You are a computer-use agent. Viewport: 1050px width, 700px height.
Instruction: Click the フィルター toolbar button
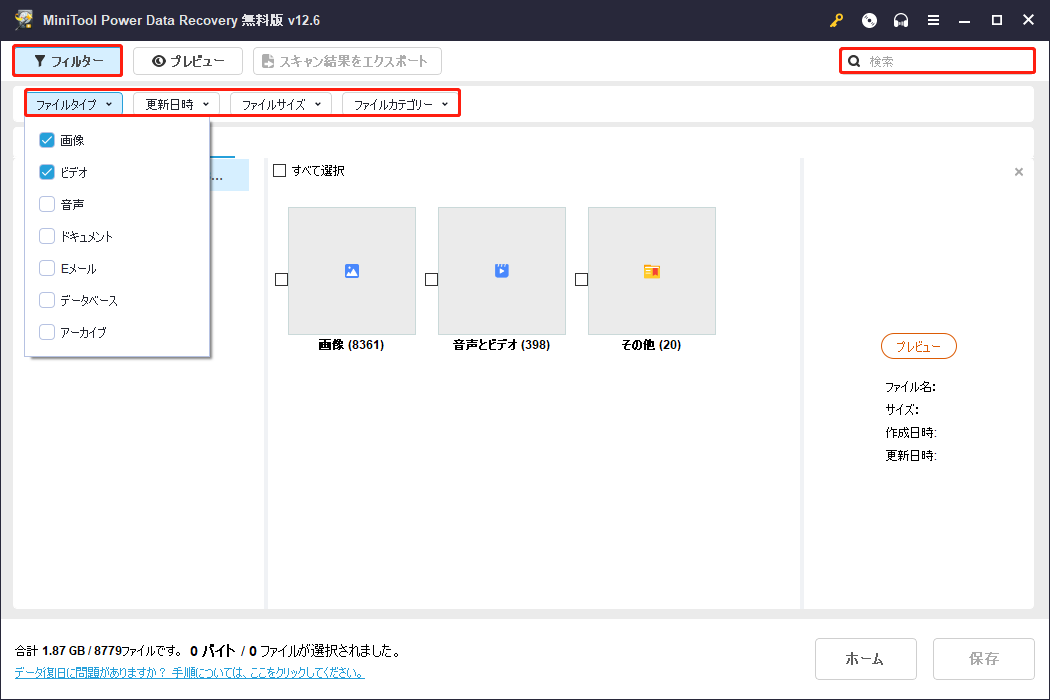pyautogui.click(x=68, y=61)
